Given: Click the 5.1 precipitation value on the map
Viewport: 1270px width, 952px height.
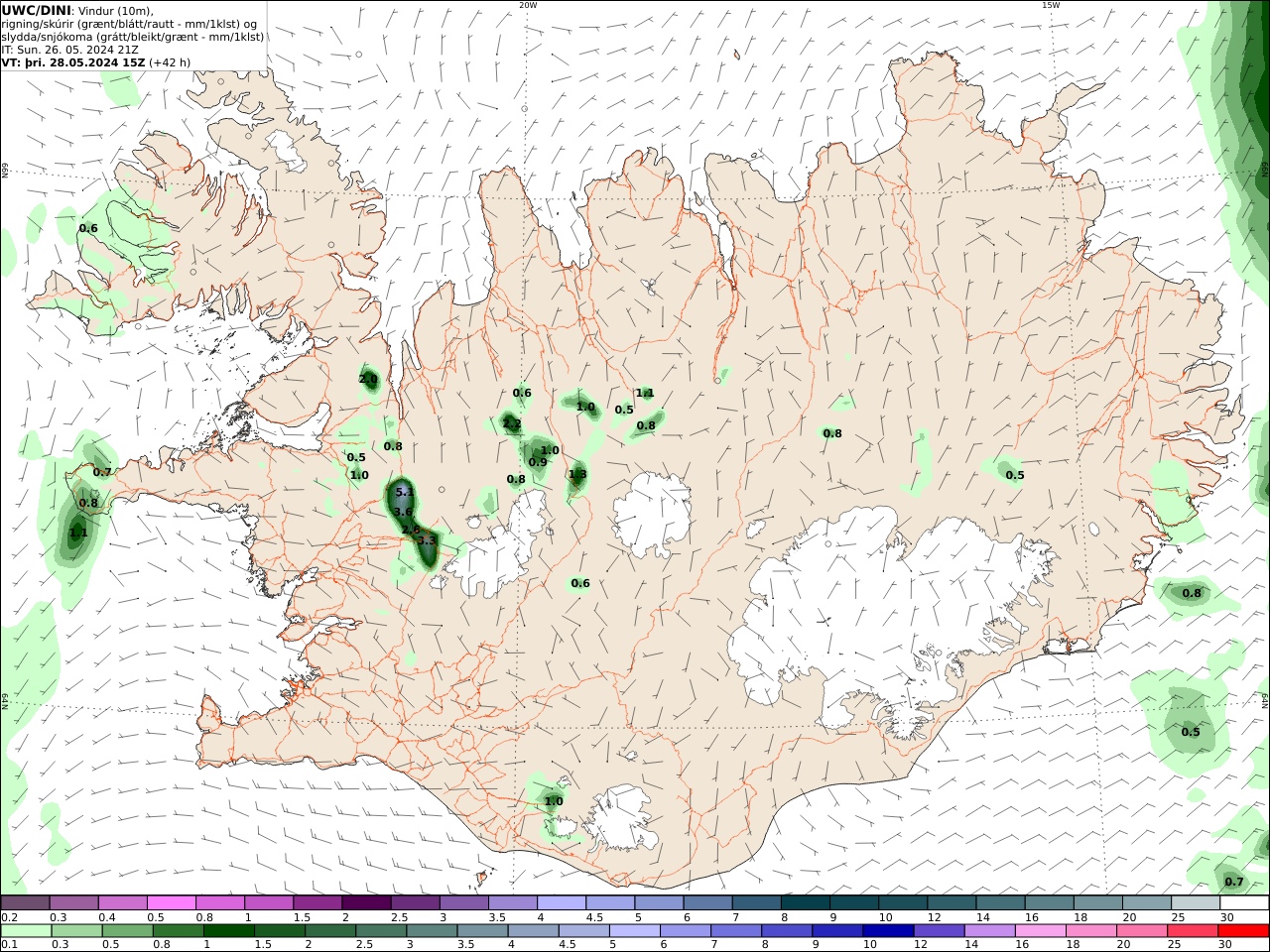Looking at the screenshot, I should coord(404,492).
